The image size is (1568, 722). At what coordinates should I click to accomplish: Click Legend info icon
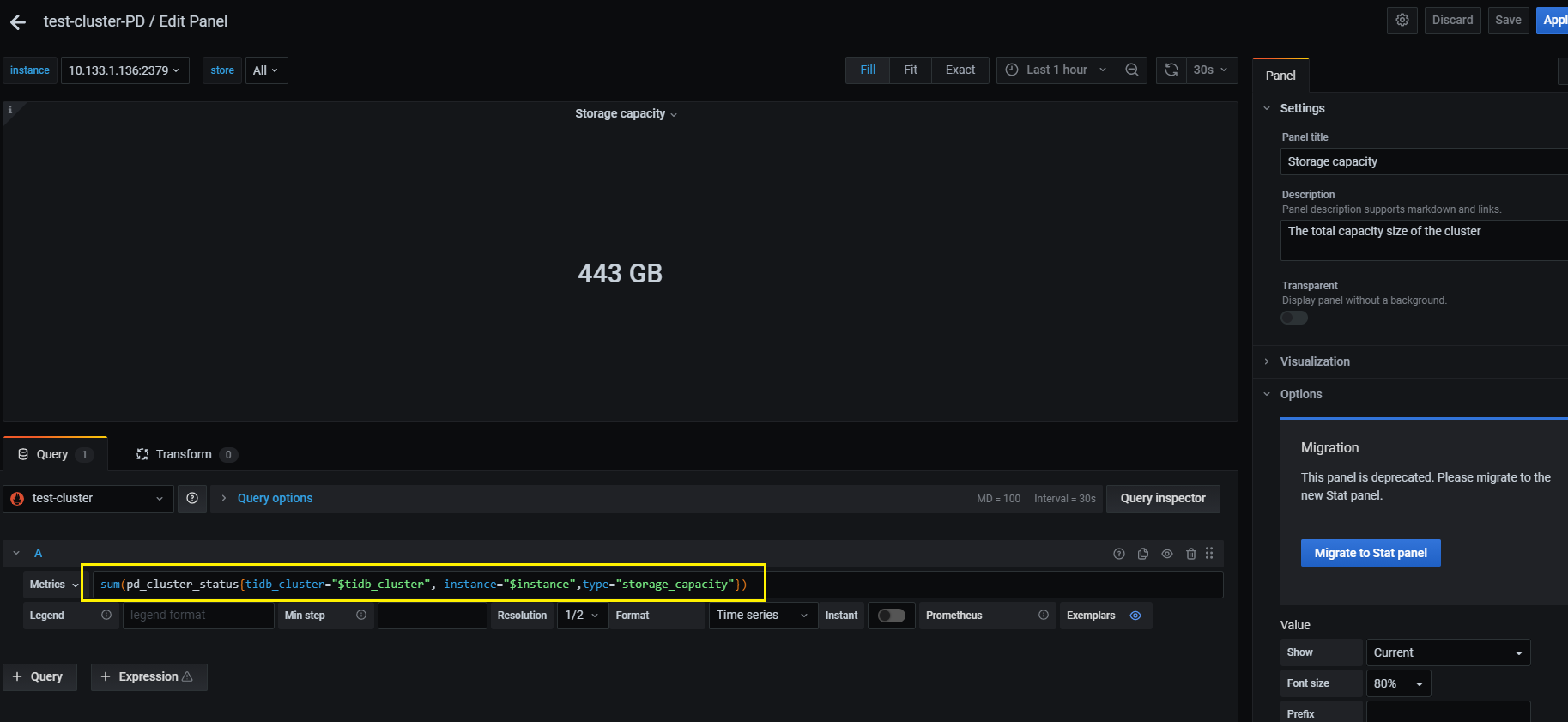tap(106, 616)
